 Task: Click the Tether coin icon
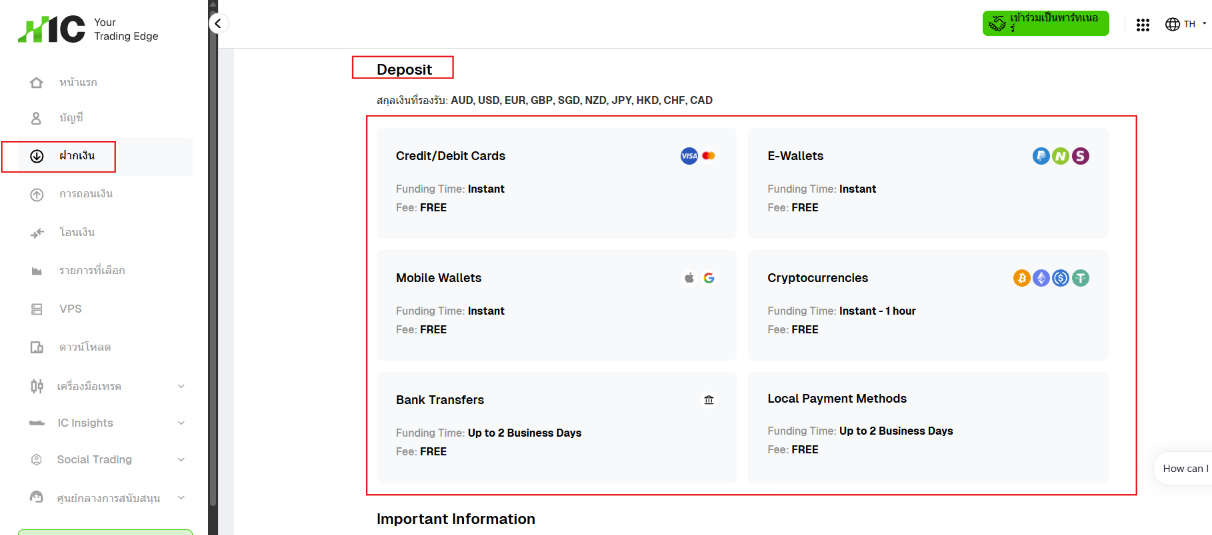(1080, 278)
